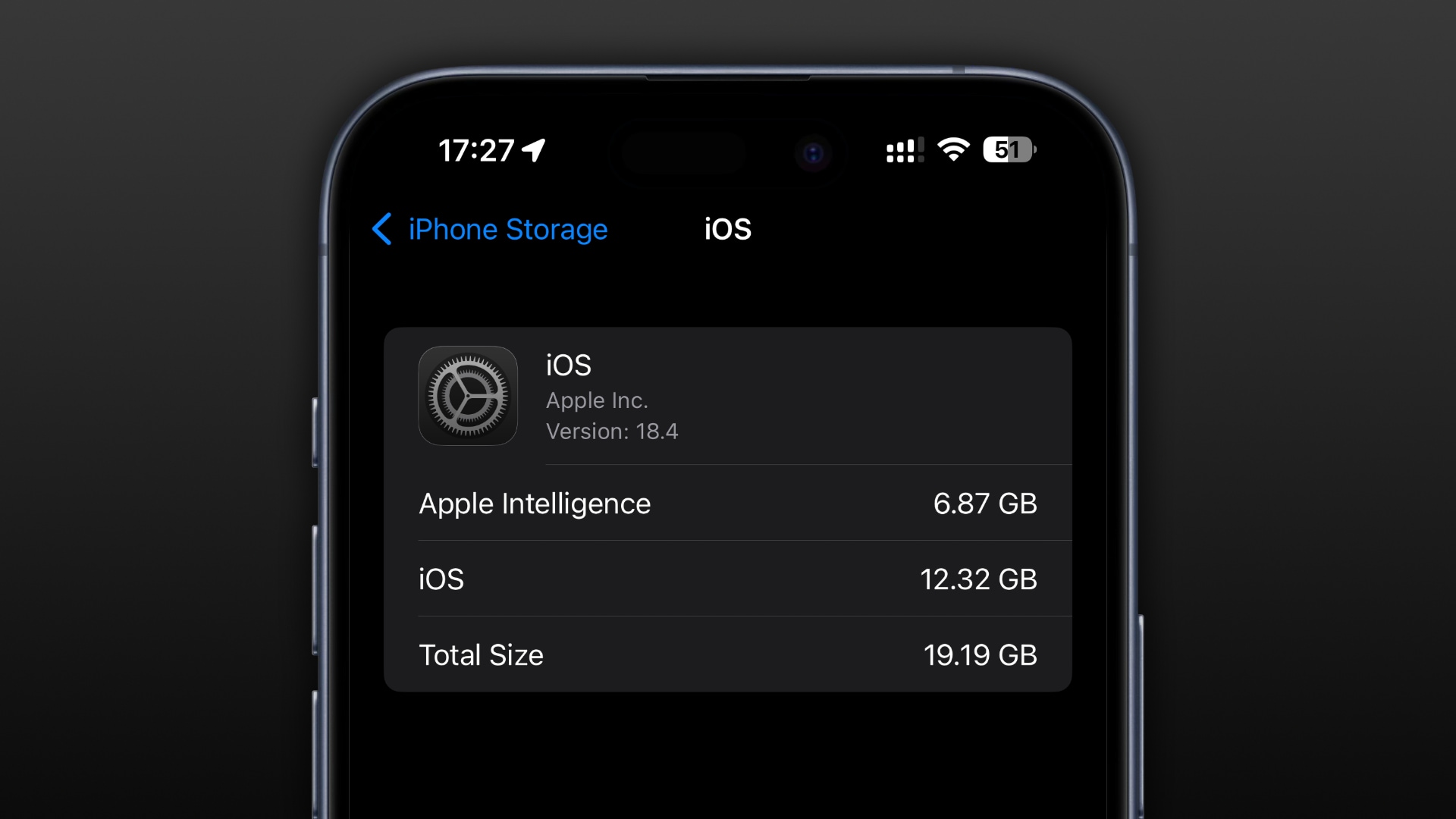Tap the Total Size row

pos(727,655)
